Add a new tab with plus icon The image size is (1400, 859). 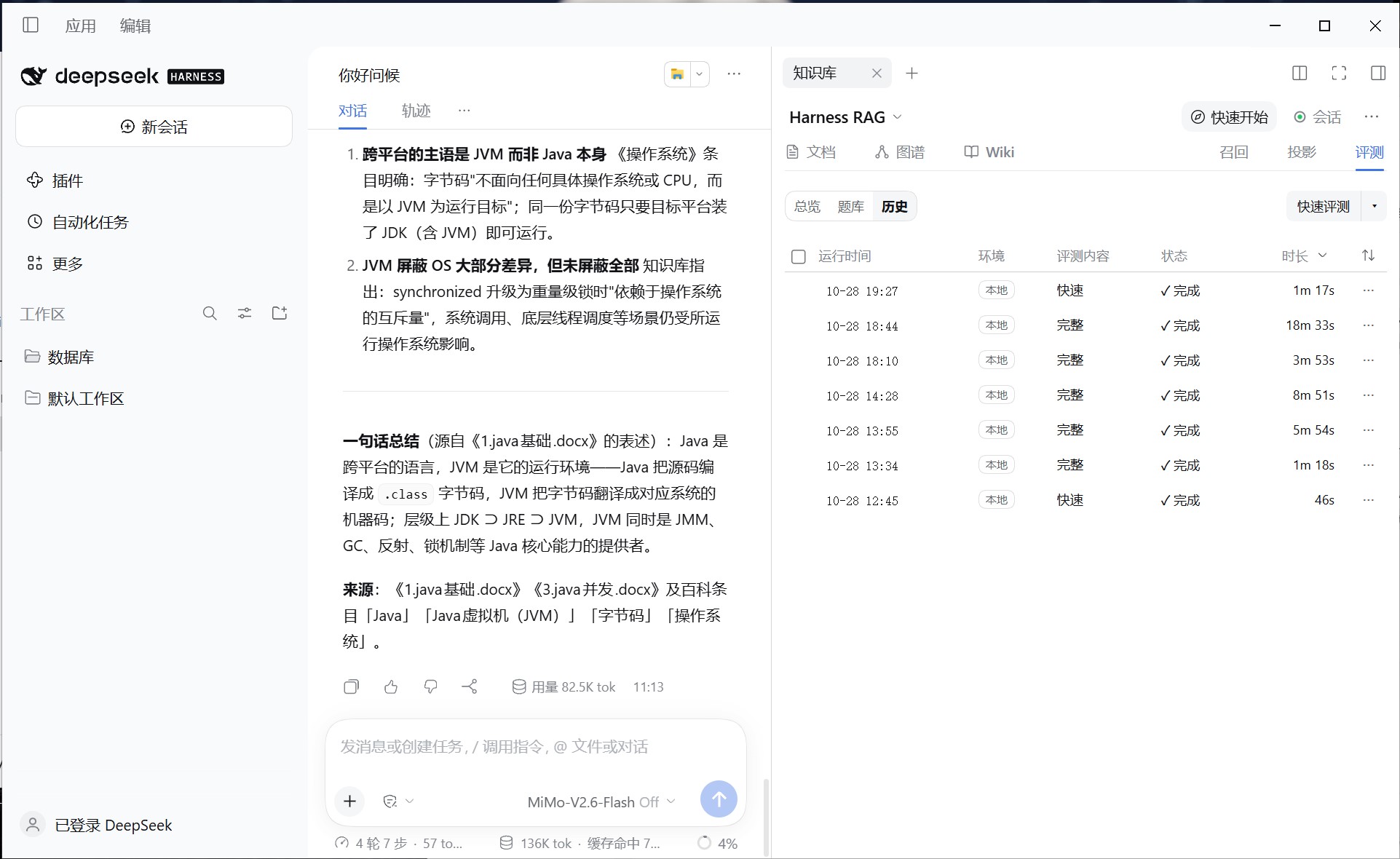click(911, 73)
